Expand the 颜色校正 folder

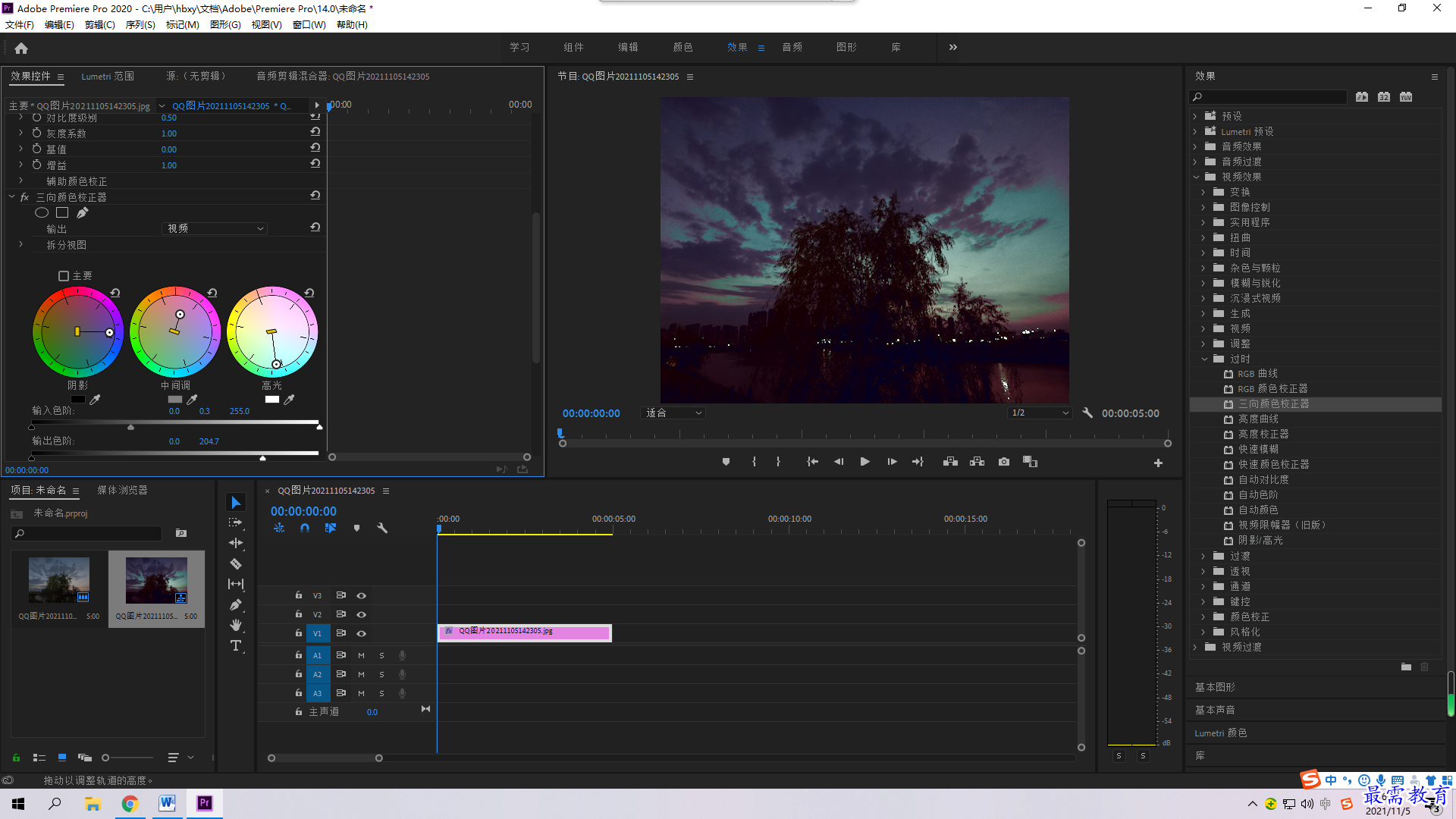[1203, 617]
